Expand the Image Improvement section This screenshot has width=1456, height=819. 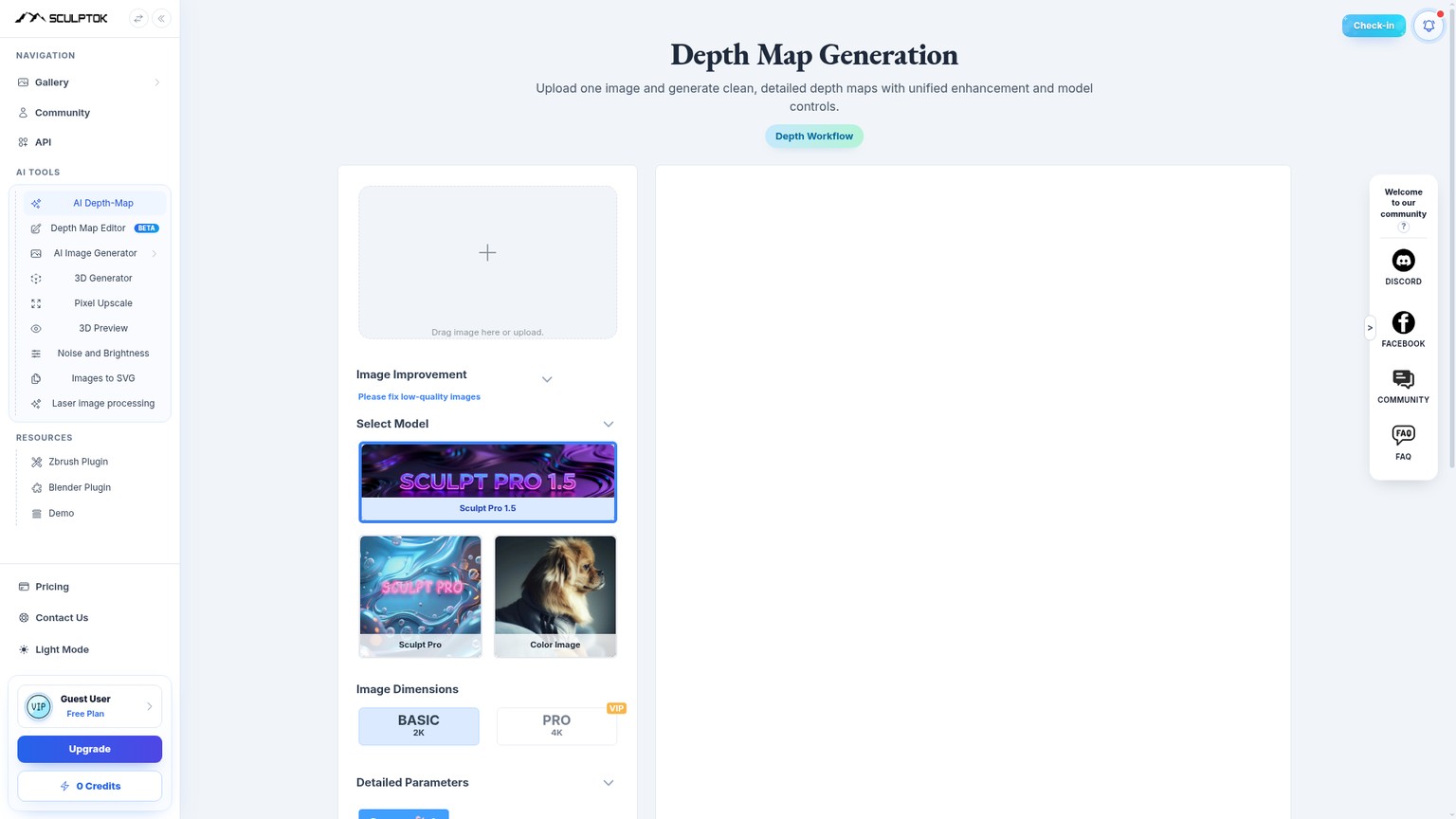(547, 379)
